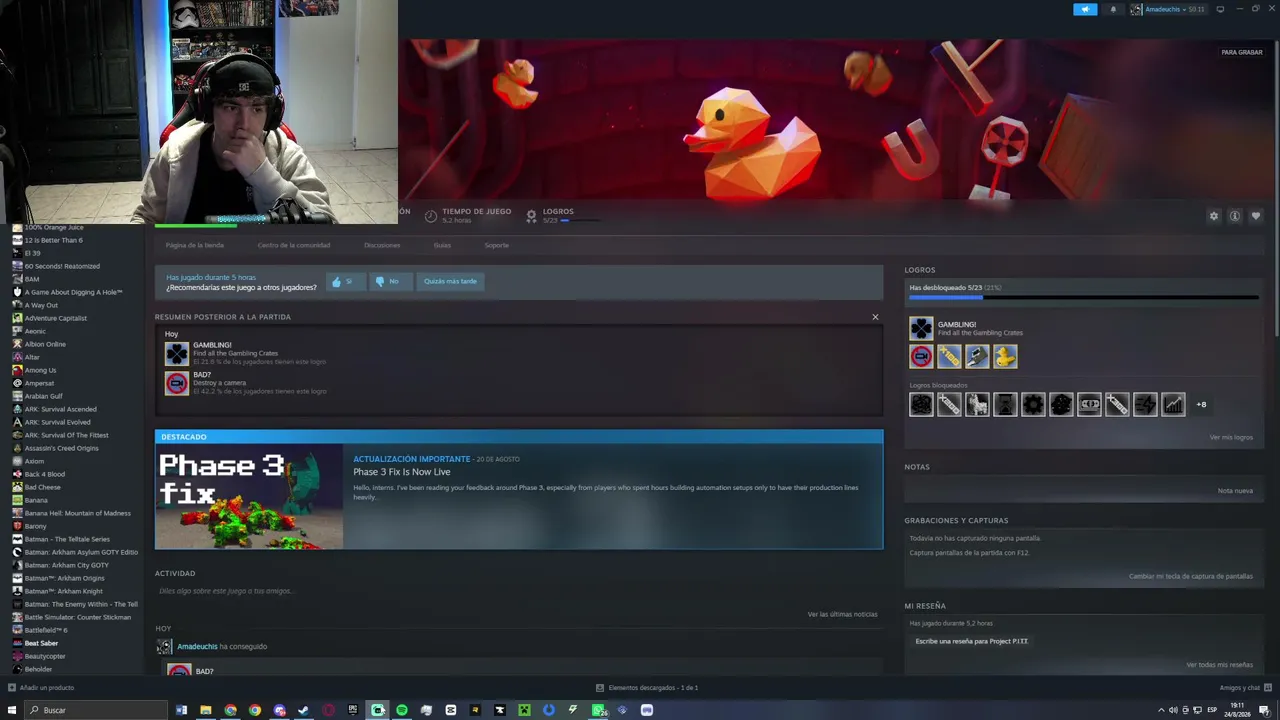
Task: Select ARK: Survival Evolved in library
Action: click(58, 422)
